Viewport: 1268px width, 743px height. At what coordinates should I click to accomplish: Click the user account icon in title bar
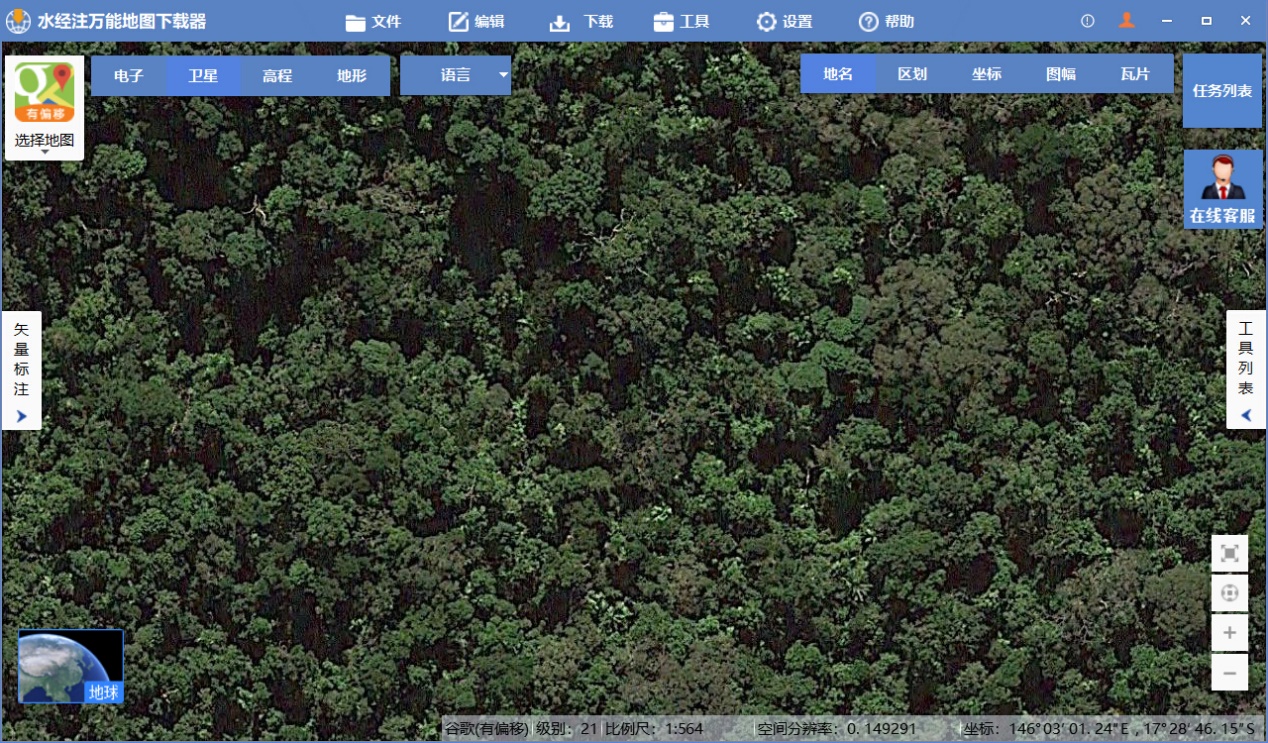click(x=1126, y=21)
